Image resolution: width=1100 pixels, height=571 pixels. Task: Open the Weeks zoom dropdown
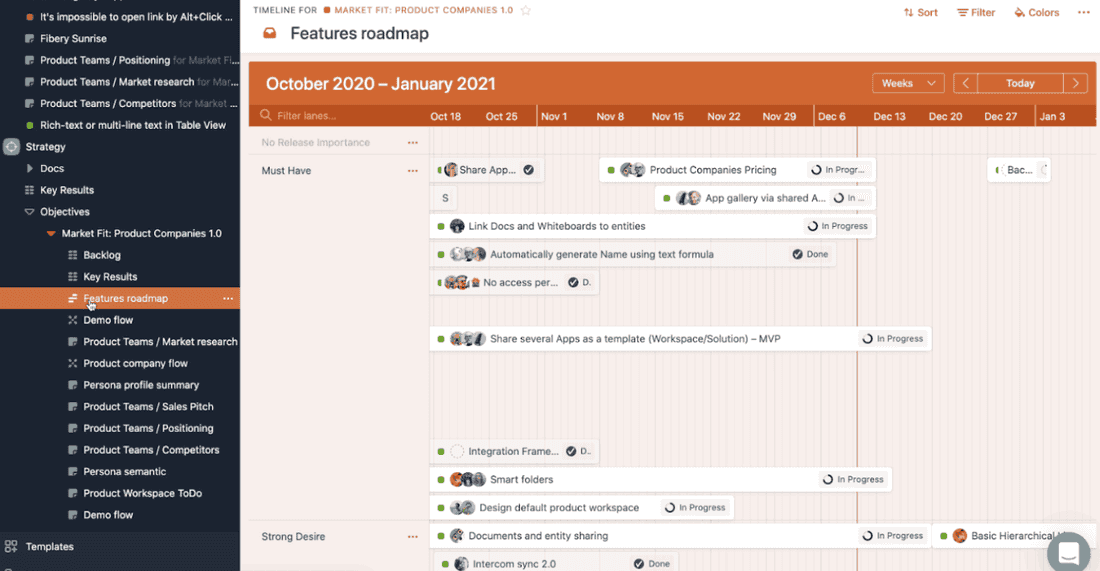[x=908, y=83]
